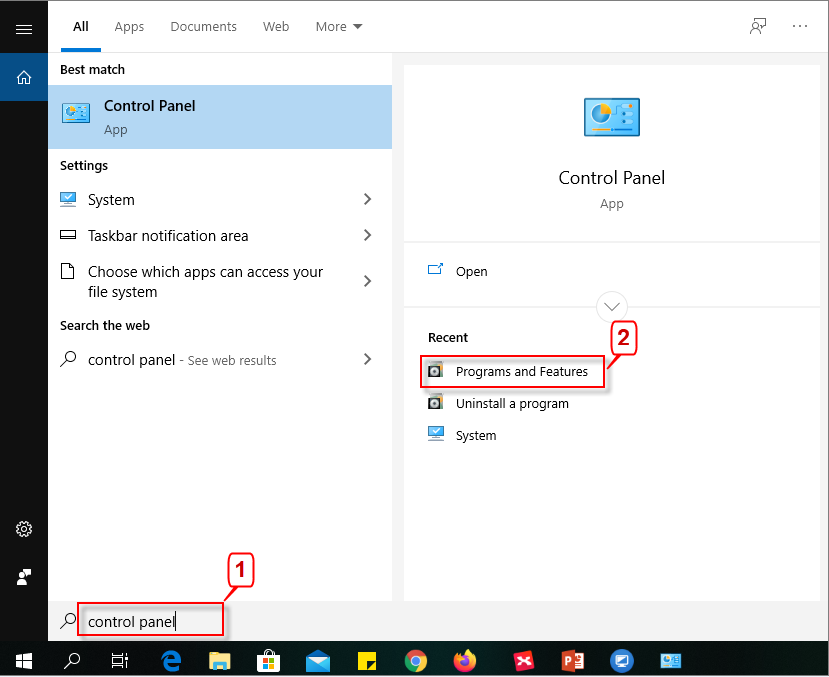
Task: Open the three-dot options menu
Action: [x=799, y=26]
